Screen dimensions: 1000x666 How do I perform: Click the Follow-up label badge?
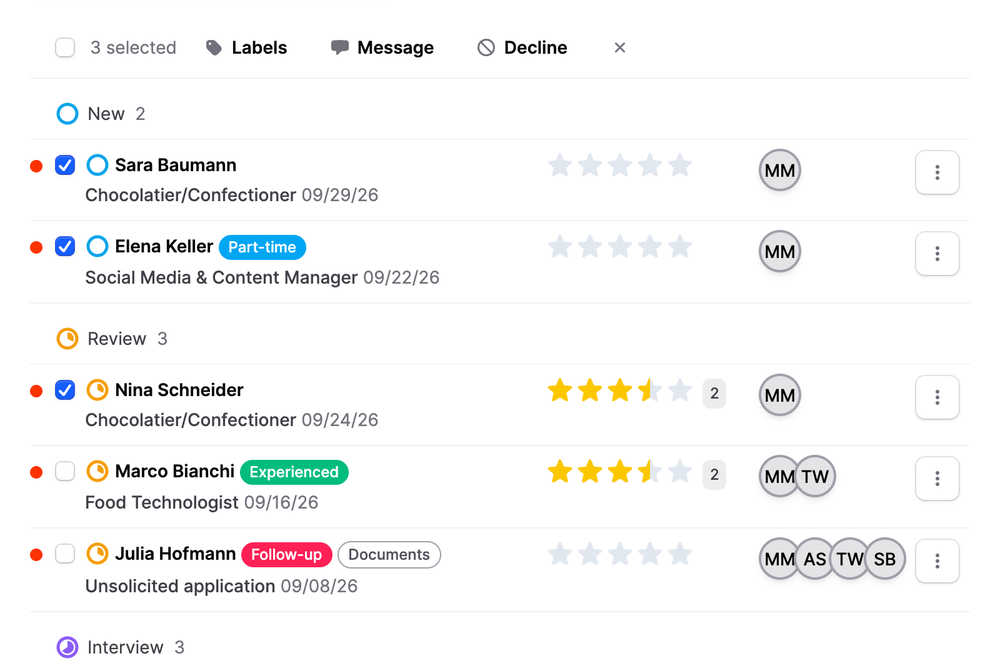point(286,554)
